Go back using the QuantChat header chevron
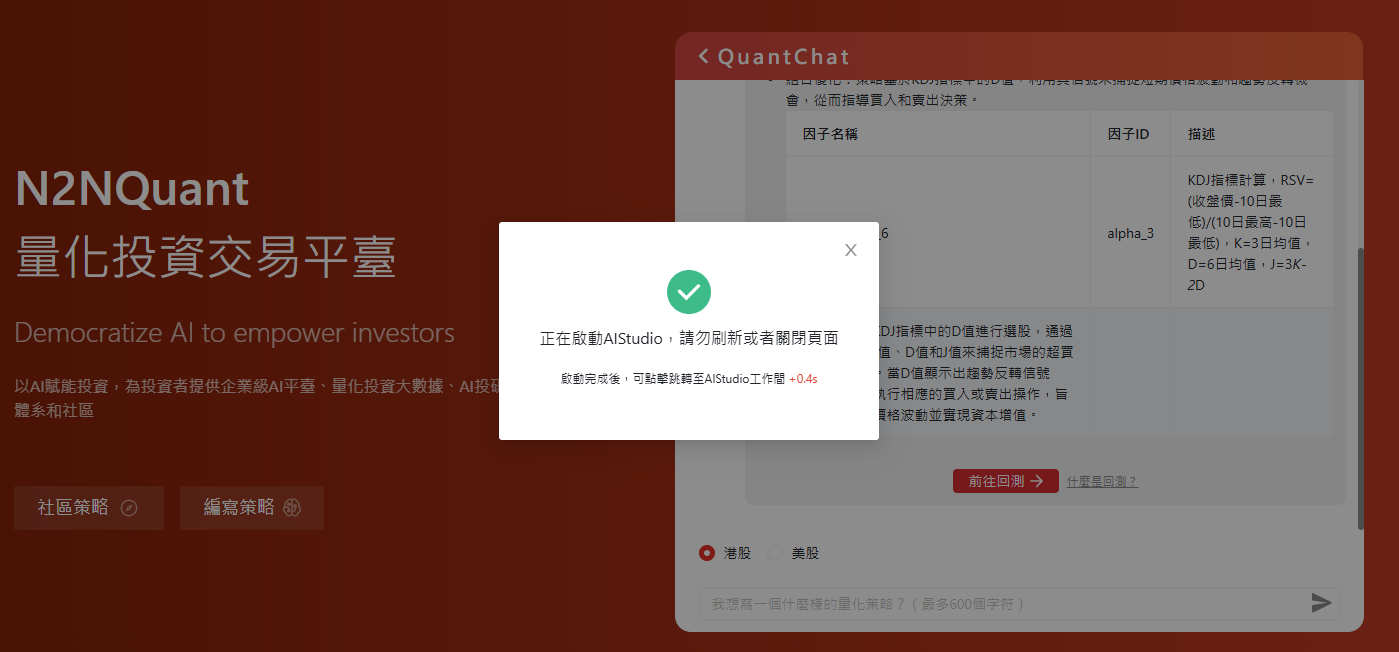The width and height of the screenshot is (1399, 652). (704, 56)
